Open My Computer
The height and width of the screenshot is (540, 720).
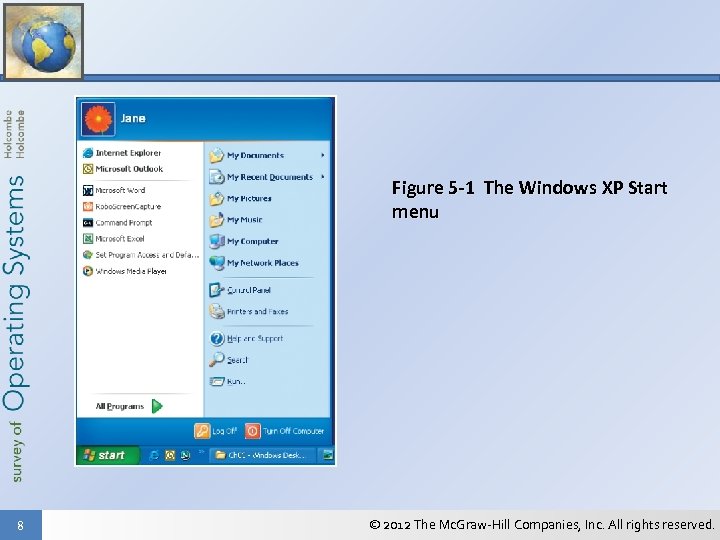point(244,241)
